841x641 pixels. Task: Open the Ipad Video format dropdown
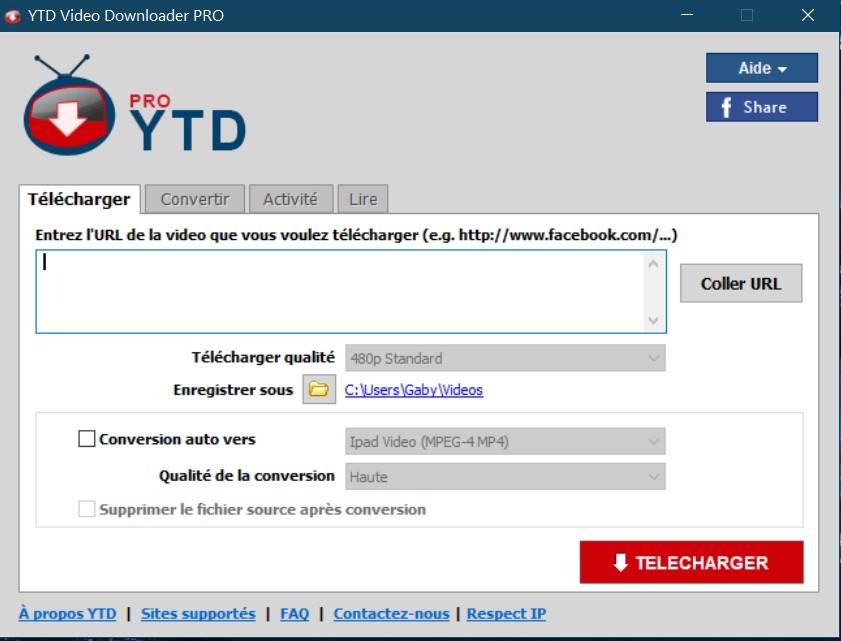(x=505, y=441)
